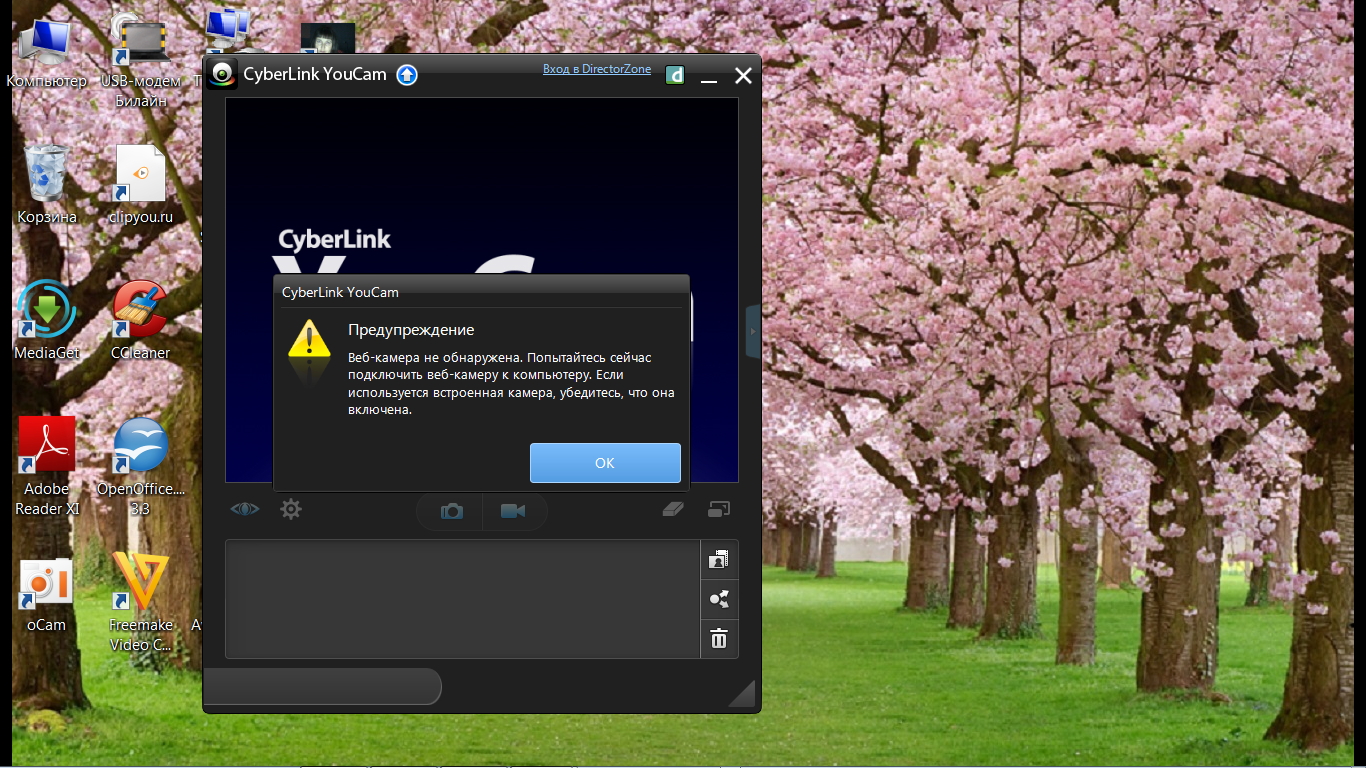Select the clipyou.ru desktop shortcut
This screenshot has height=768, width=1366.
[x=141, y=185]
